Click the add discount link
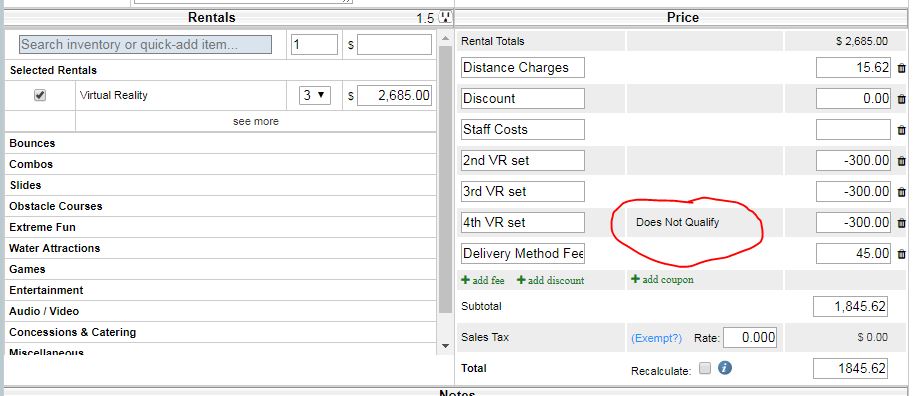The image size is (914, 396). click(x=550, y=280)
